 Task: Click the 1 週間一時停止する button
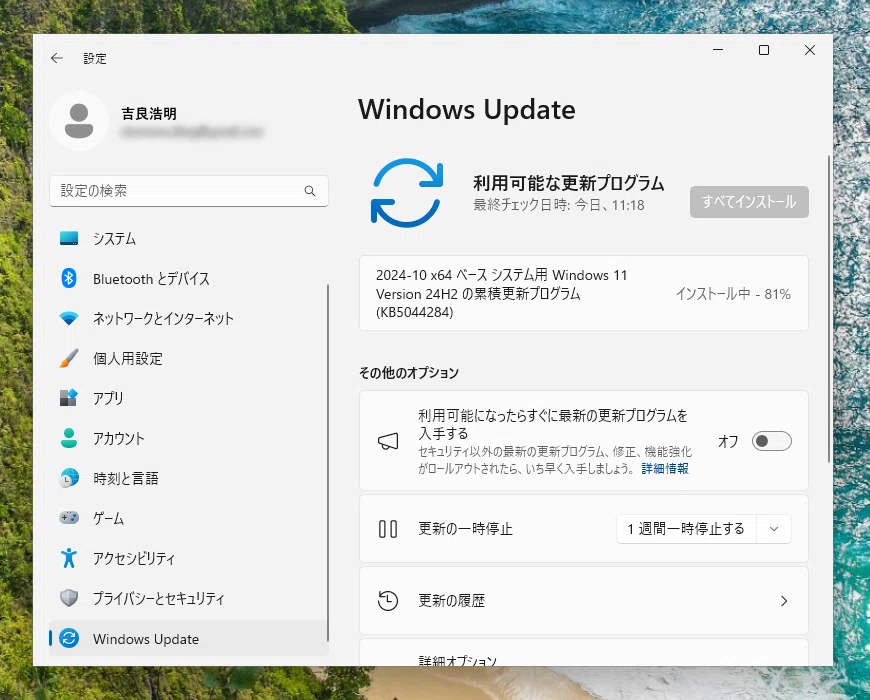[x=686, y=529]
